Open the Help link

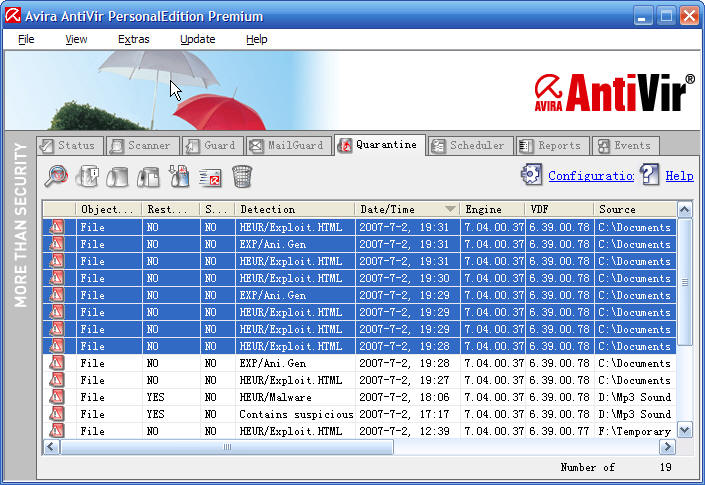(x=679, y=176)
